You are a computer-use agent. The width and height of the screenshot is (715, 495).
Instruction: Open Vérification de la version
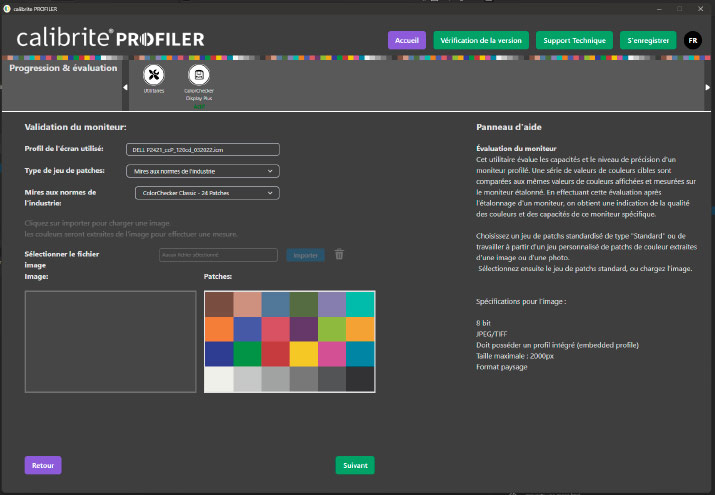pyautogui.click(x=481, y=40)
